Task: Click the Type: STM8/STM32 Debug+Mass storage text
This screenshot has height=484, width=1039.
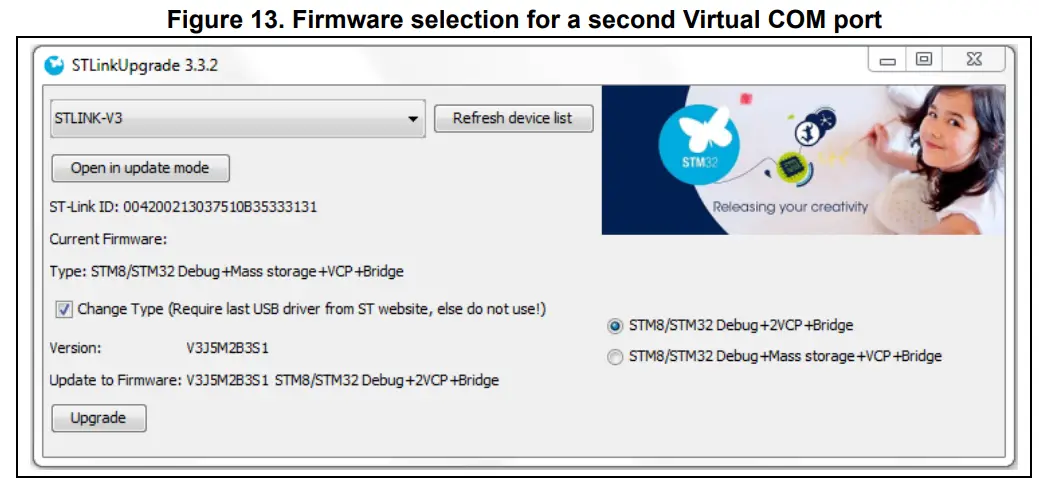Action: (x=227, y=272)
